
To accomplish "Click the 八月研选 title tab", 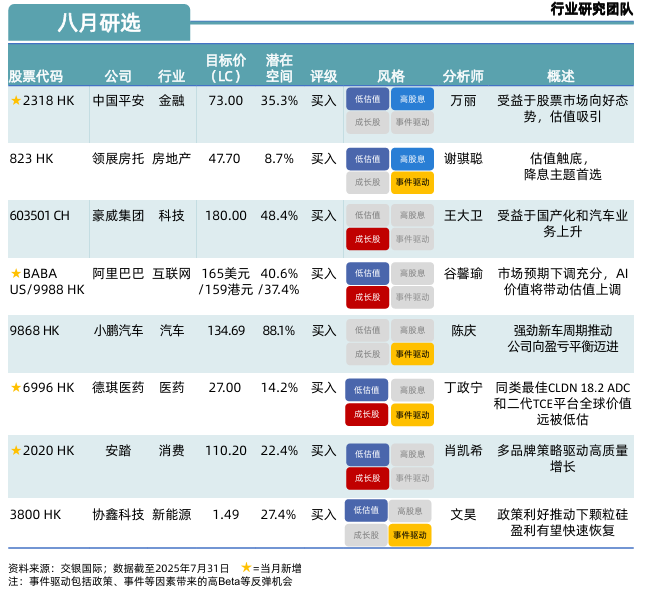I will click(99, 23).
